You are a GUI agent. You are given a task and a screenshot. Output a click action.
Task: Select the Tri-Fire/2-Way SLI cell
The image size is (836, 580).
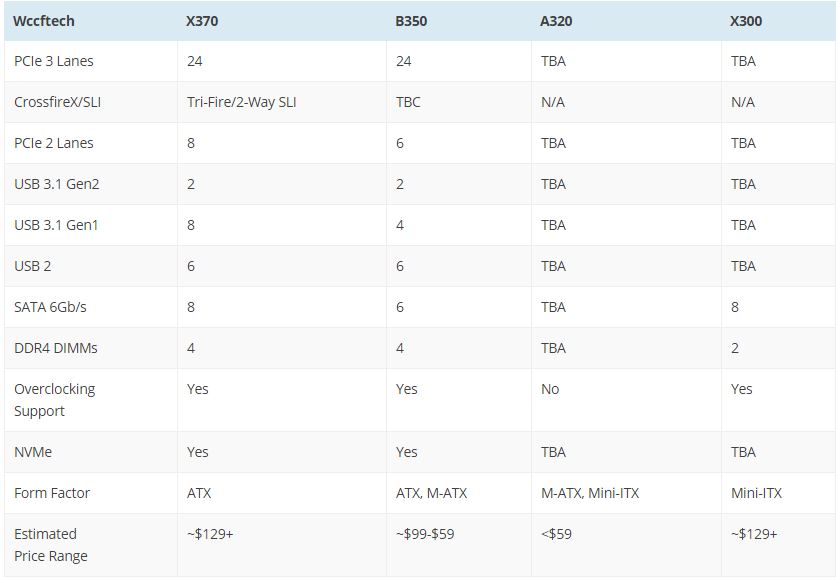(241, 102)
